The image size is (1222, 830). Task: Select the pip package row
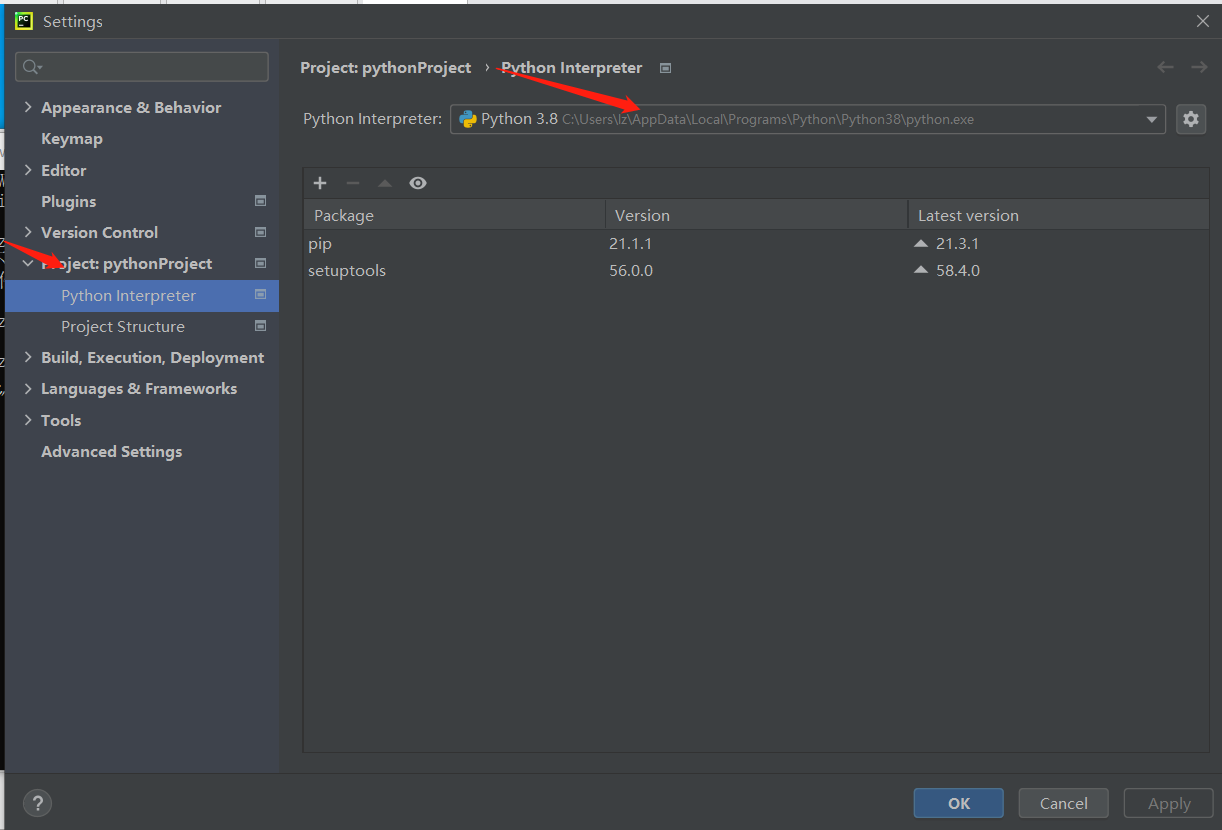[x=756, y=243]
